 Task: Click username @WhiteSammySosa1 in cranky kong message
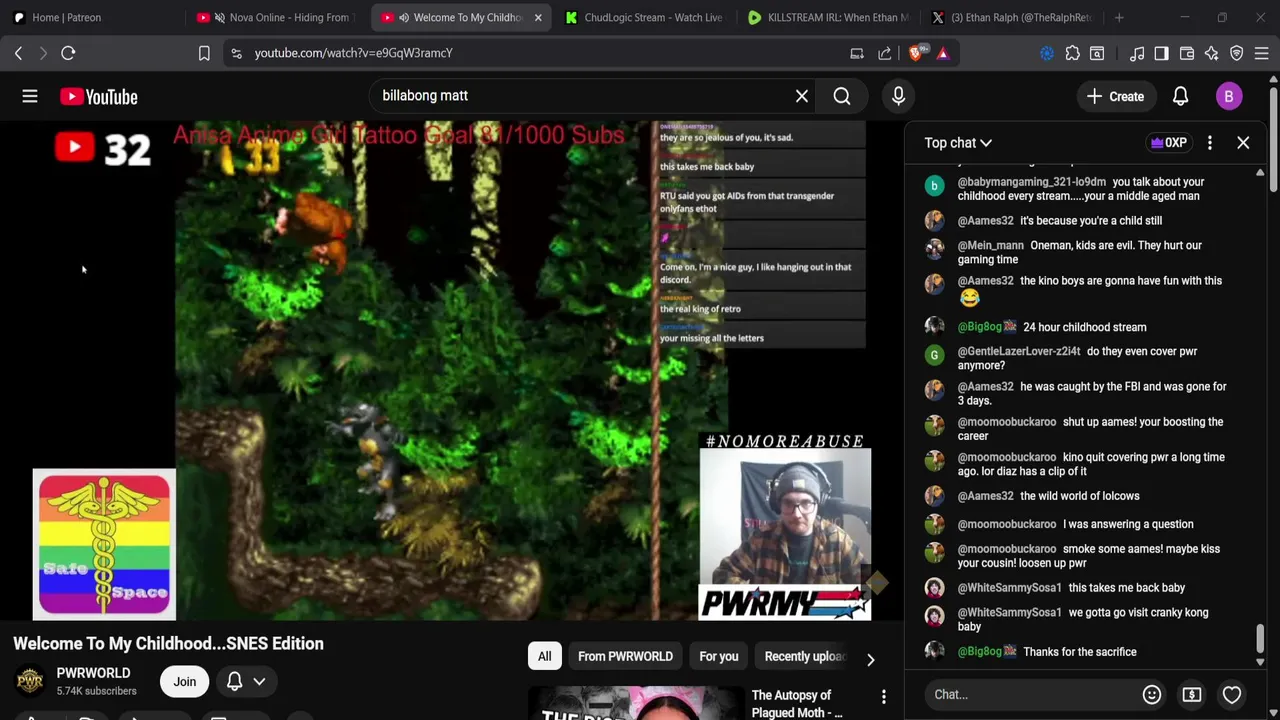[x=1009, y=612]
